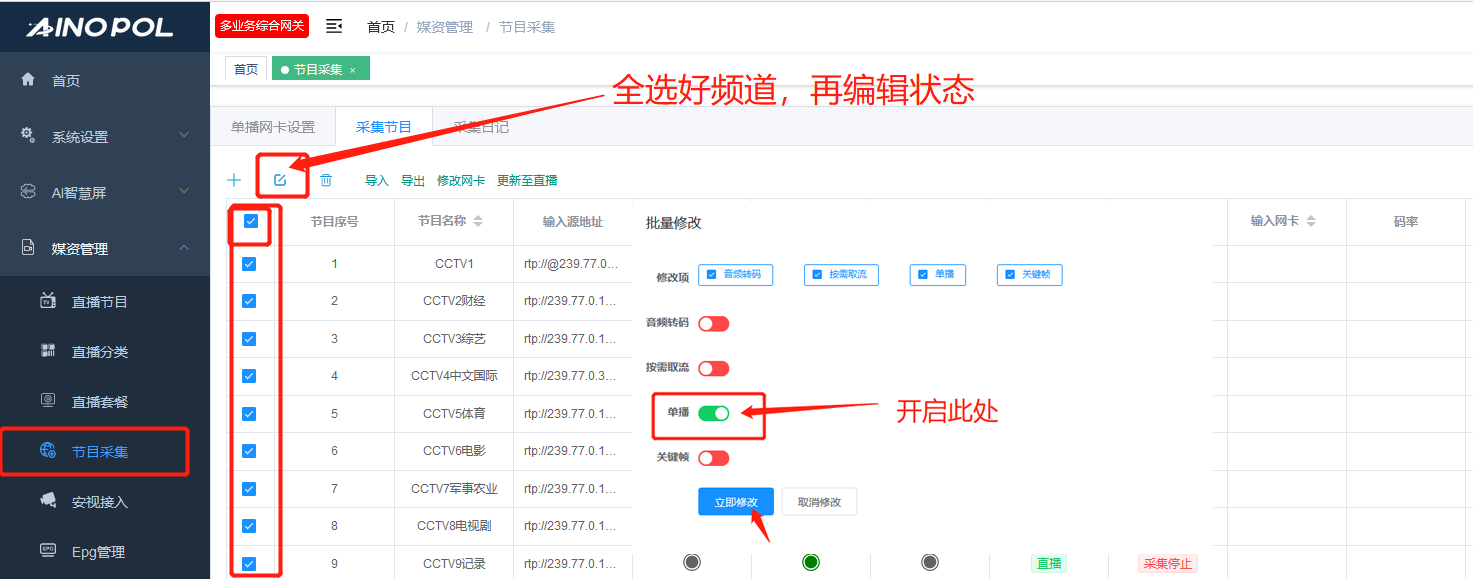Expand the AI智慧屏 sidebar menu

tap(105, 193)
